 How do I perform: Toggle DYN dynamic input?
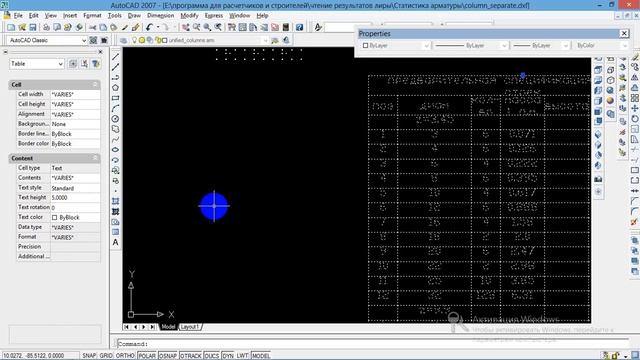point(228,356)
